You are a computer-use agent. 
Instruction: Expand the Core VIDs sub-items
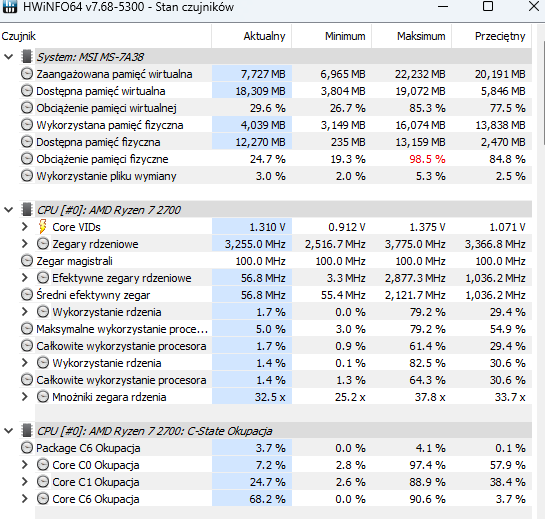(25, 227)
